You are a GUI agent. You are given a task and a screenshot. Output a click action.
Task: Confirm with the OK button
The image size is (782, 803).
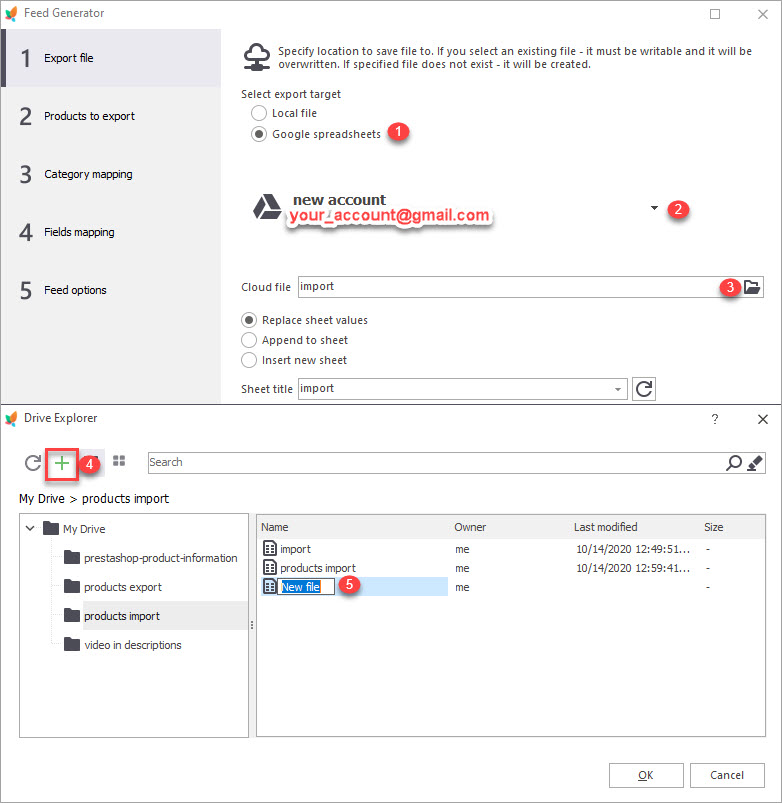click(646, 775)
